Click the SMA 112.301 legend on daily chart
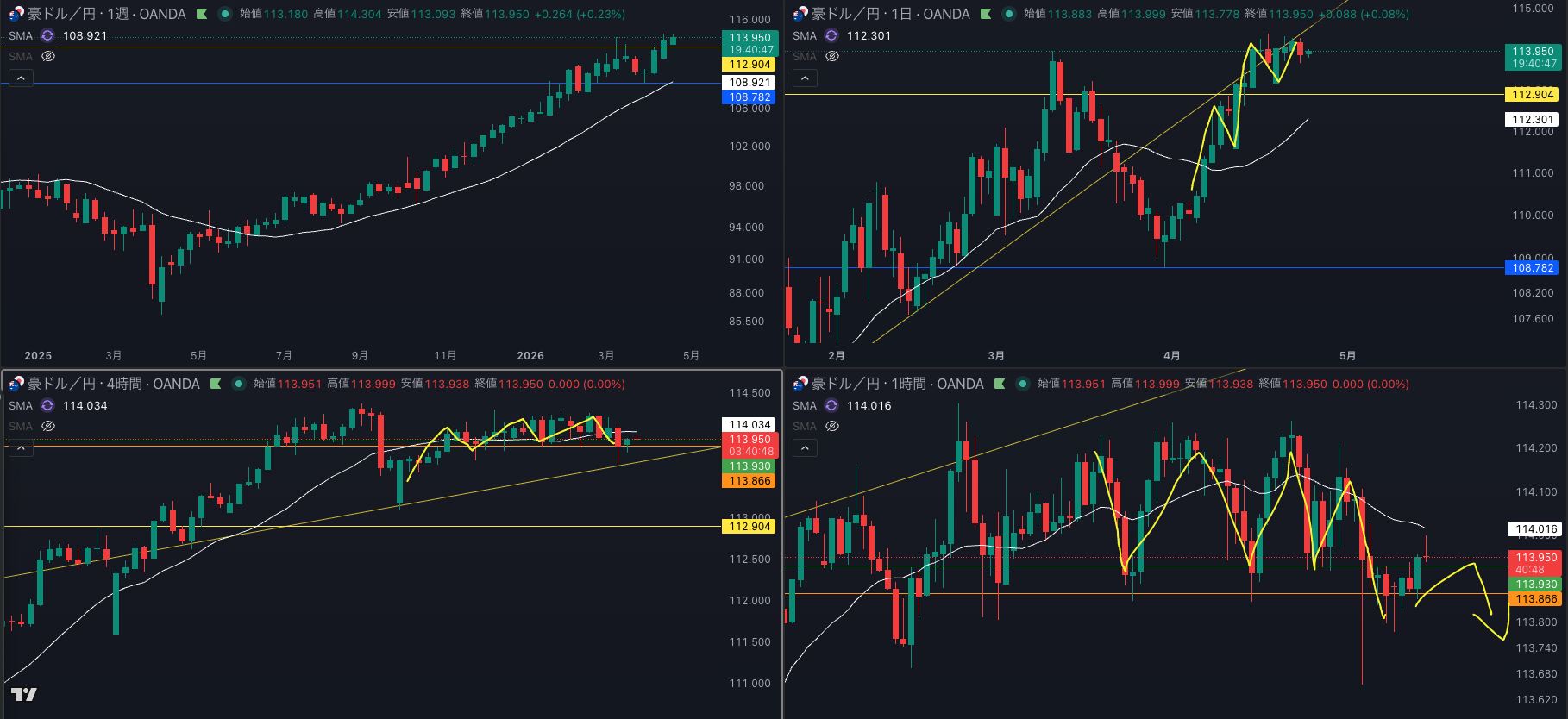 [868, 35]
